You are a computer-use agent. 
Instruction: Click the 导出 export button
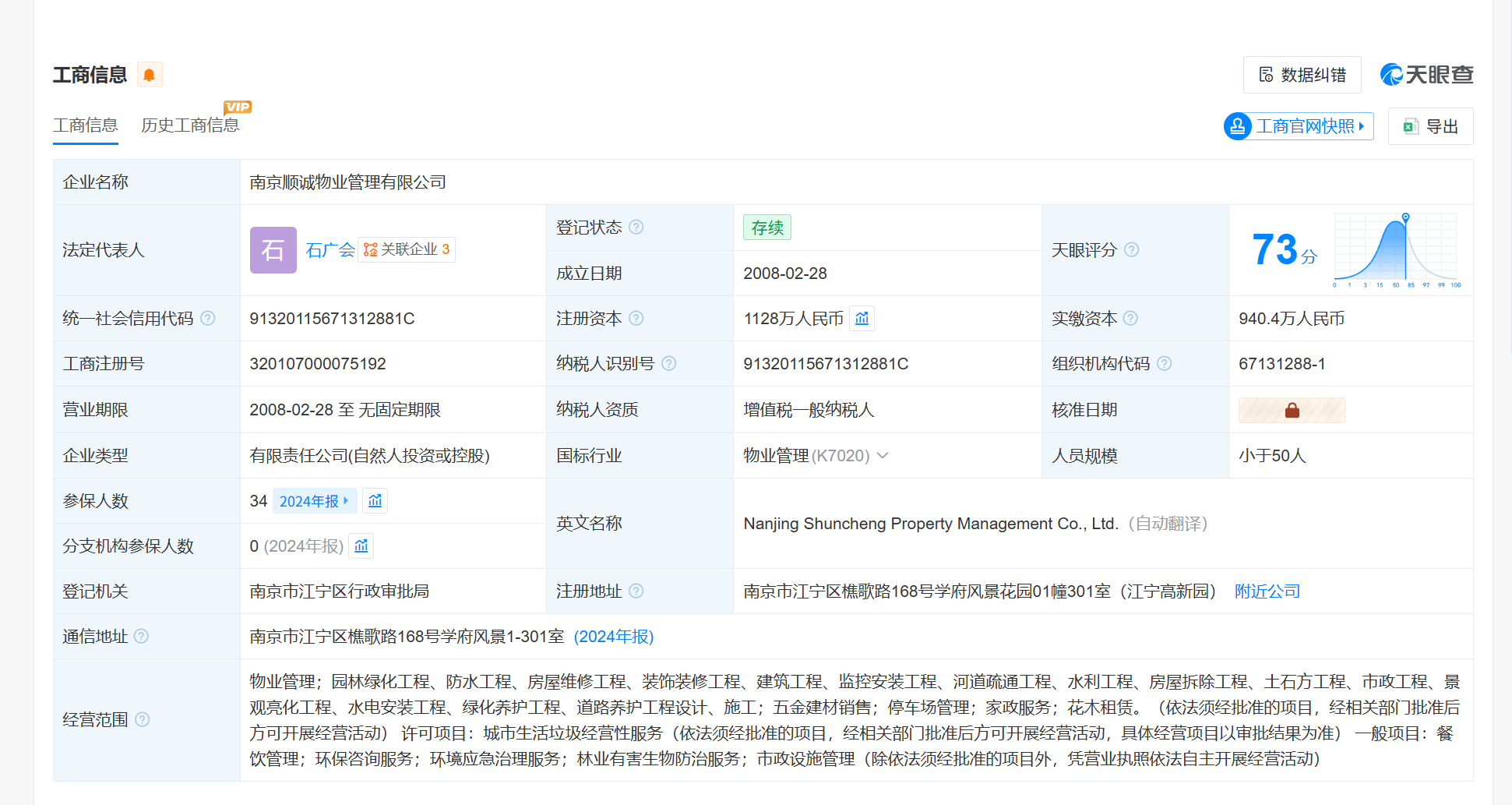pyautogui.click(x=1431, y=126)
